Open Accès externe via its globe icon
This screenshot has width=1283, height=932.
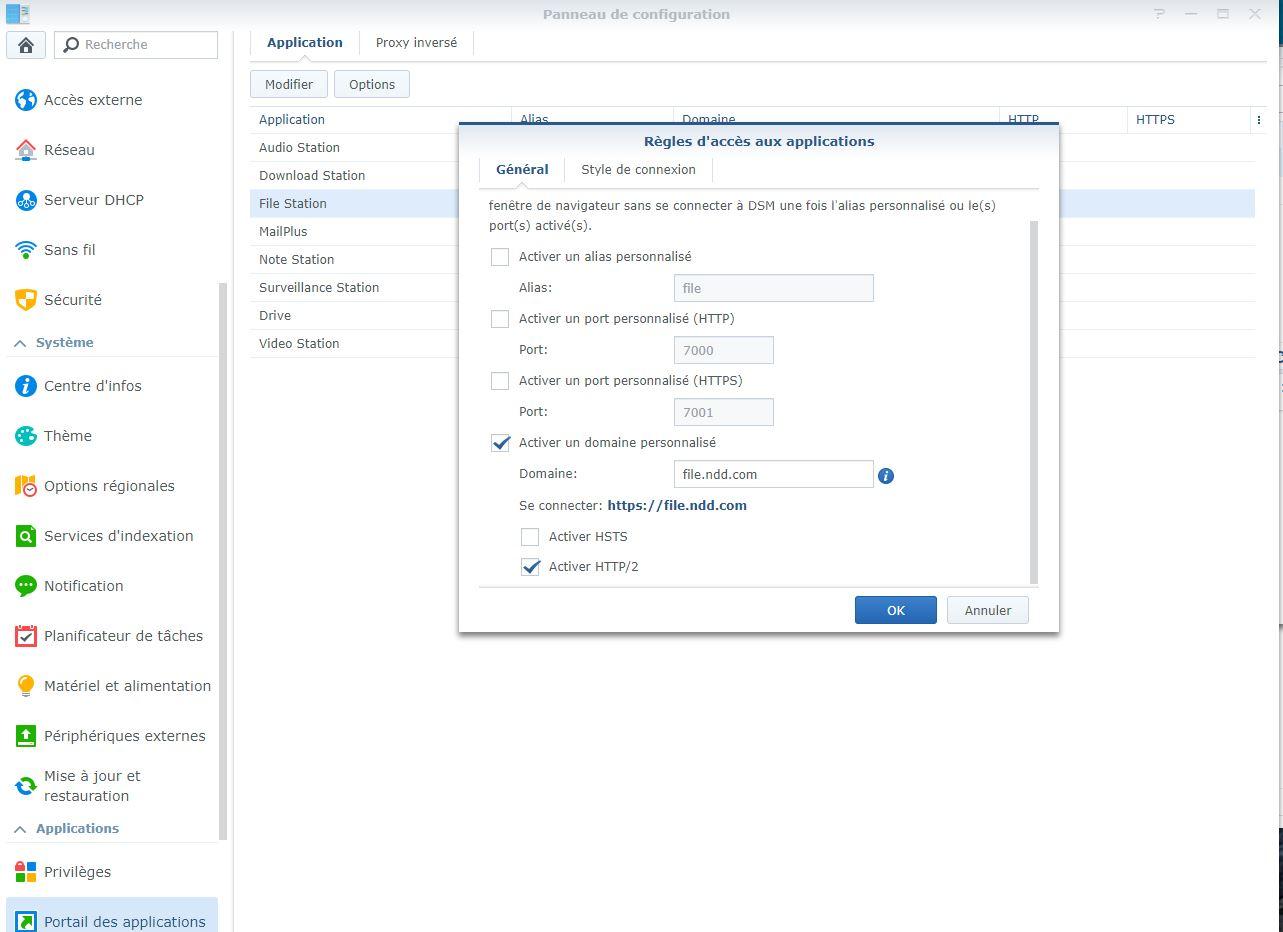pyautogui.click(x=26, y=100)
